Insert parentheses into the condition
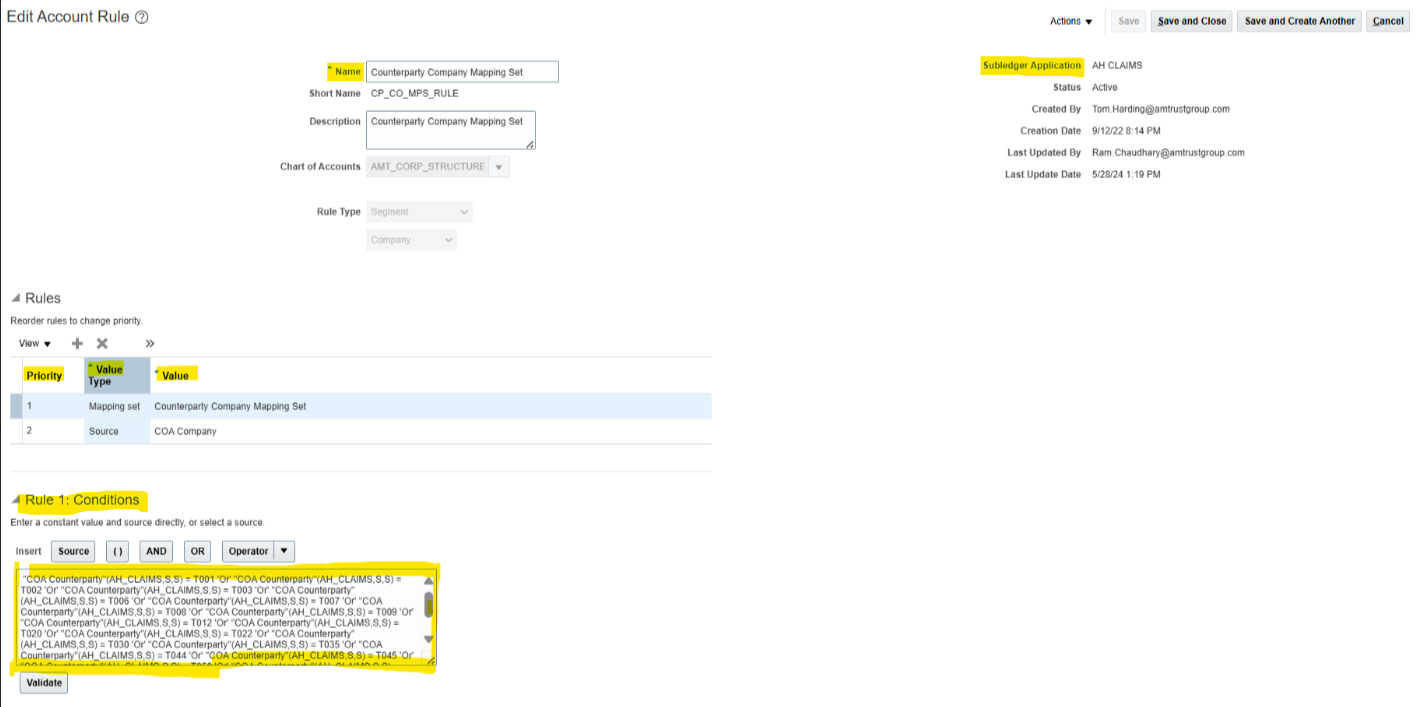 117,551
